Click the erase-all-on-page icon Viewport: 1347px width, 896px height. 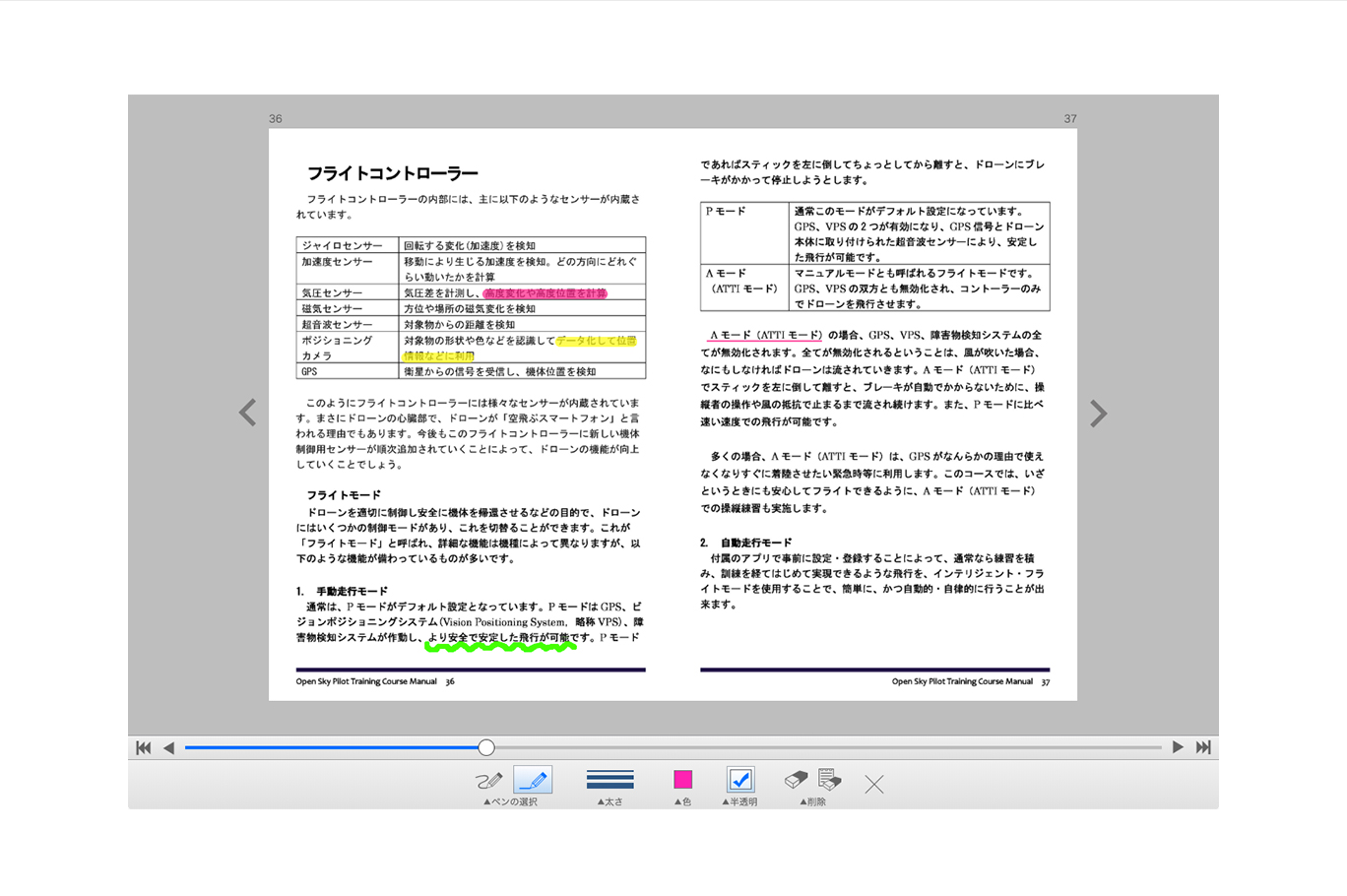[x=830, y=780]
